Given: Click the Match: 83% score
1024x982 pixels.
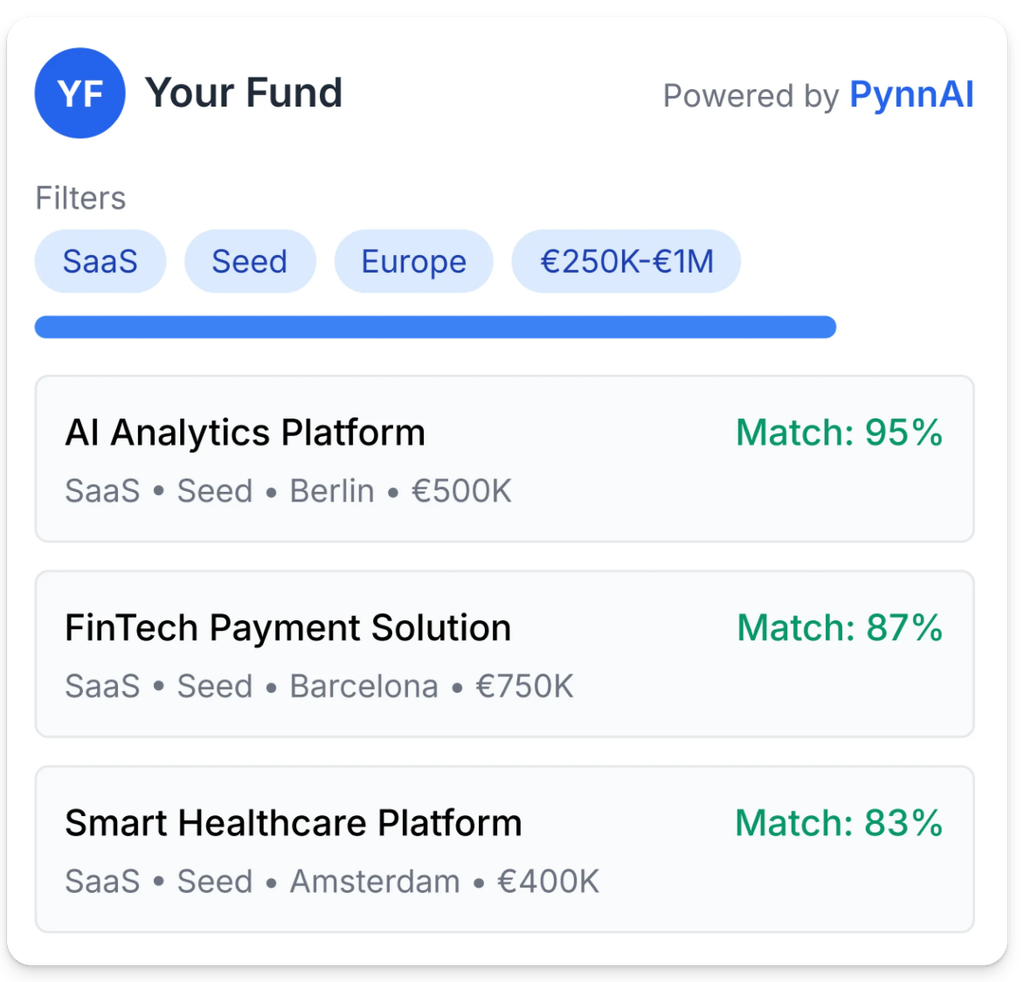Looking at the screenshot, I should (x=839, y=823).
